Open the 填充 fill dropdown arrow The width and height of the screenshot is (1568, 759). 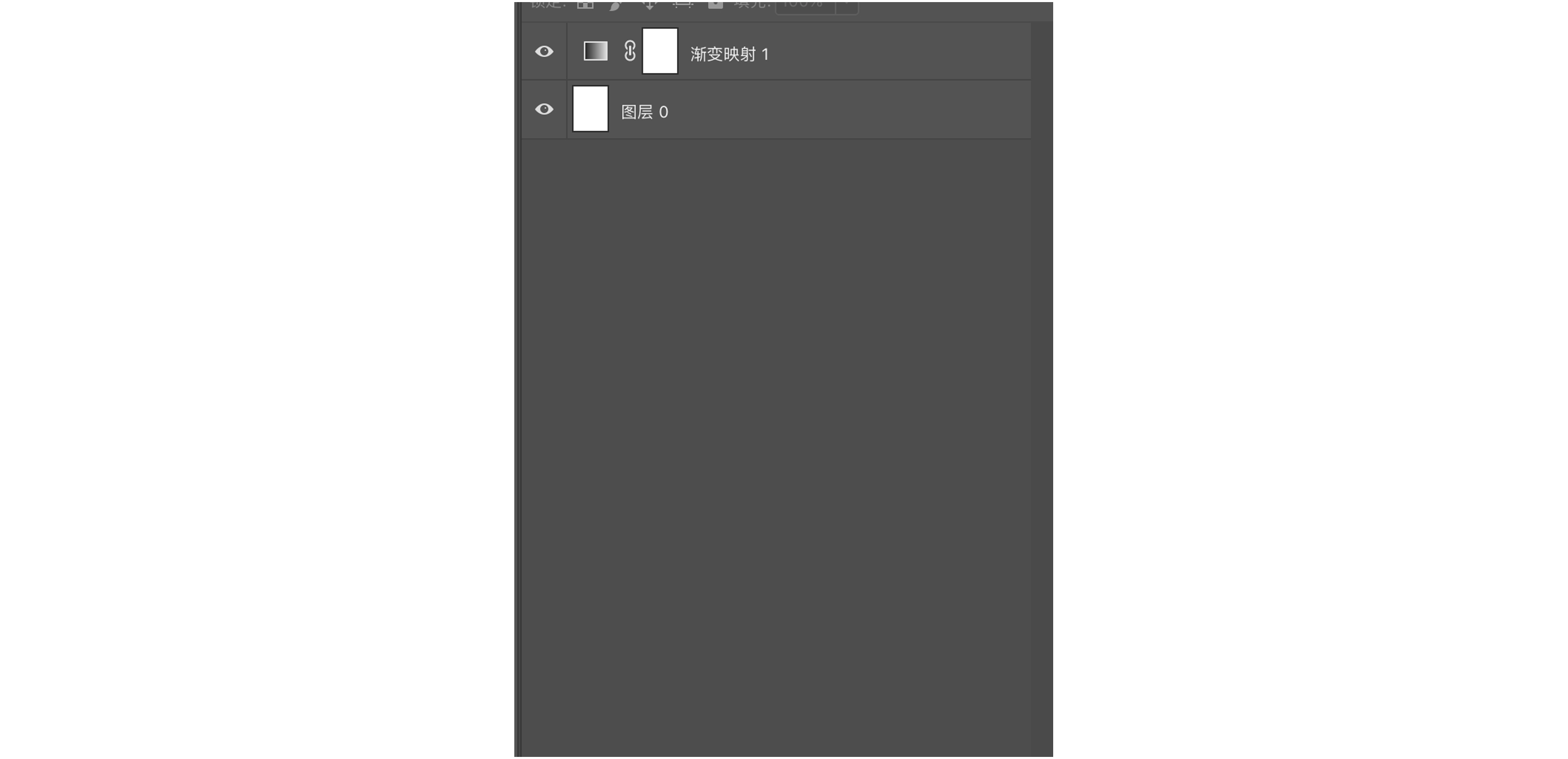(x=847, y=7)
